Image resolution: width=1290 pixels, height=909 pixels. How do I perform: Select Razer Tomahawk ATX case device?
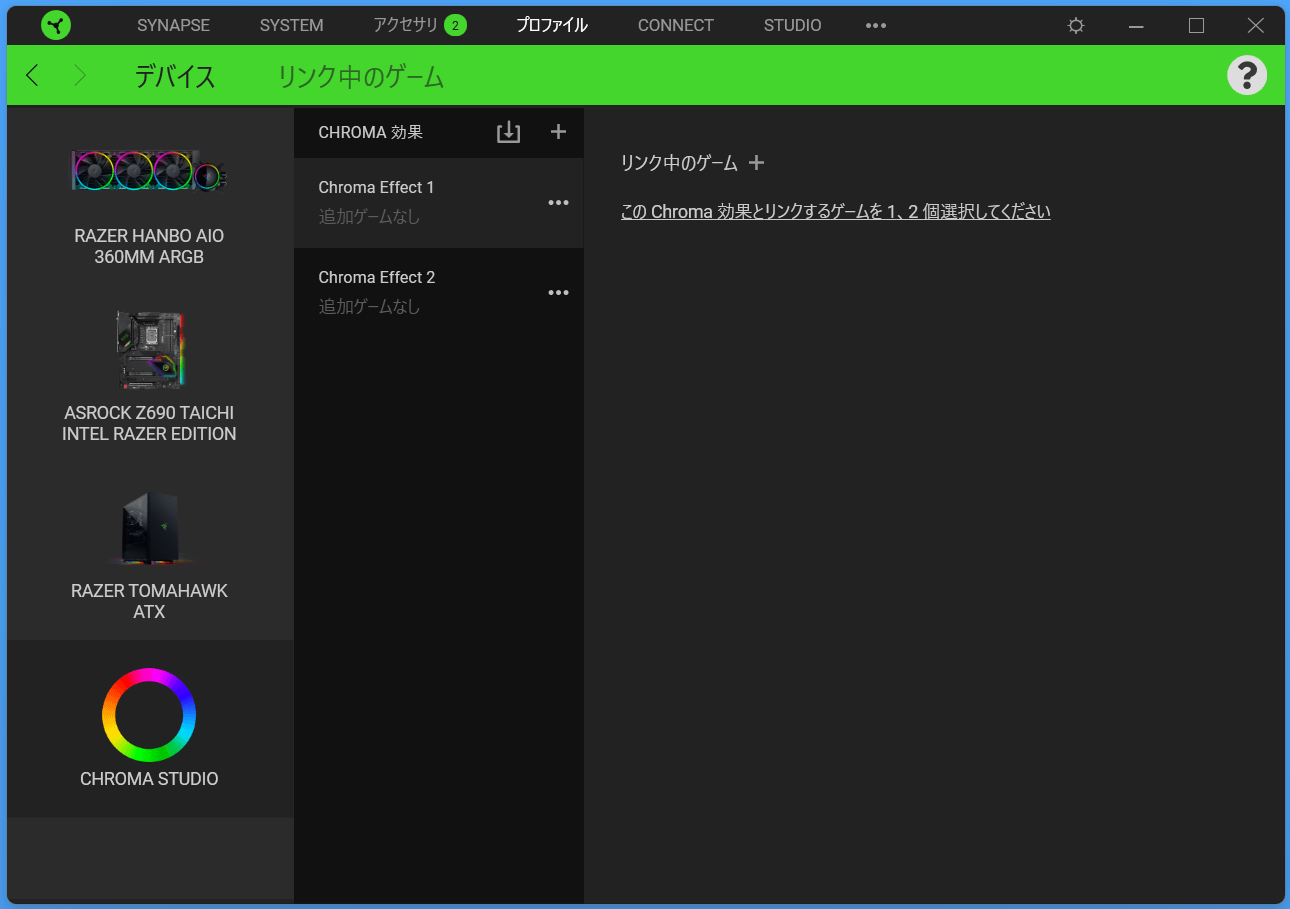coord(149,552)
